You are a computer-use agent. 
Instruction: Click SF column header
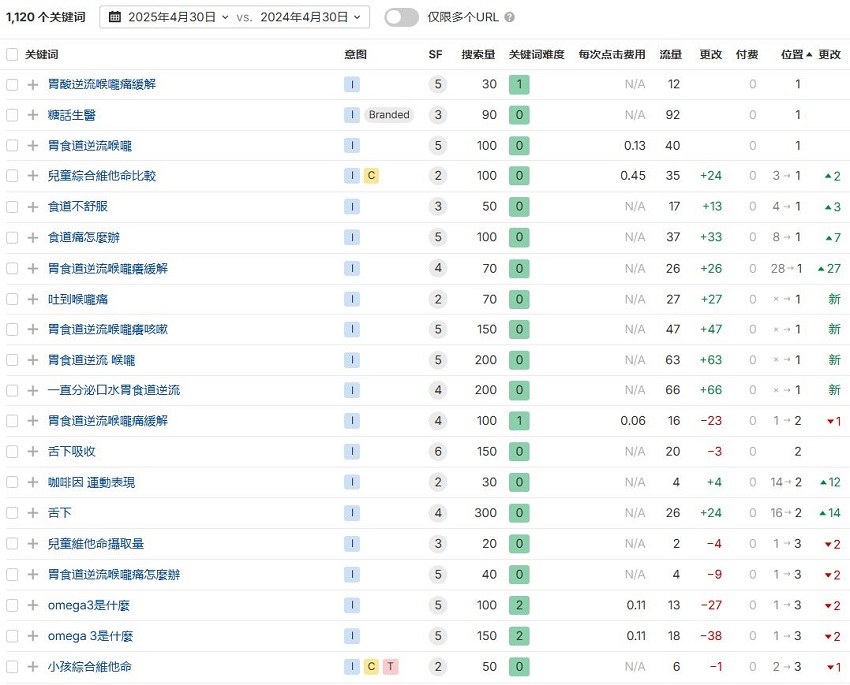435,54
